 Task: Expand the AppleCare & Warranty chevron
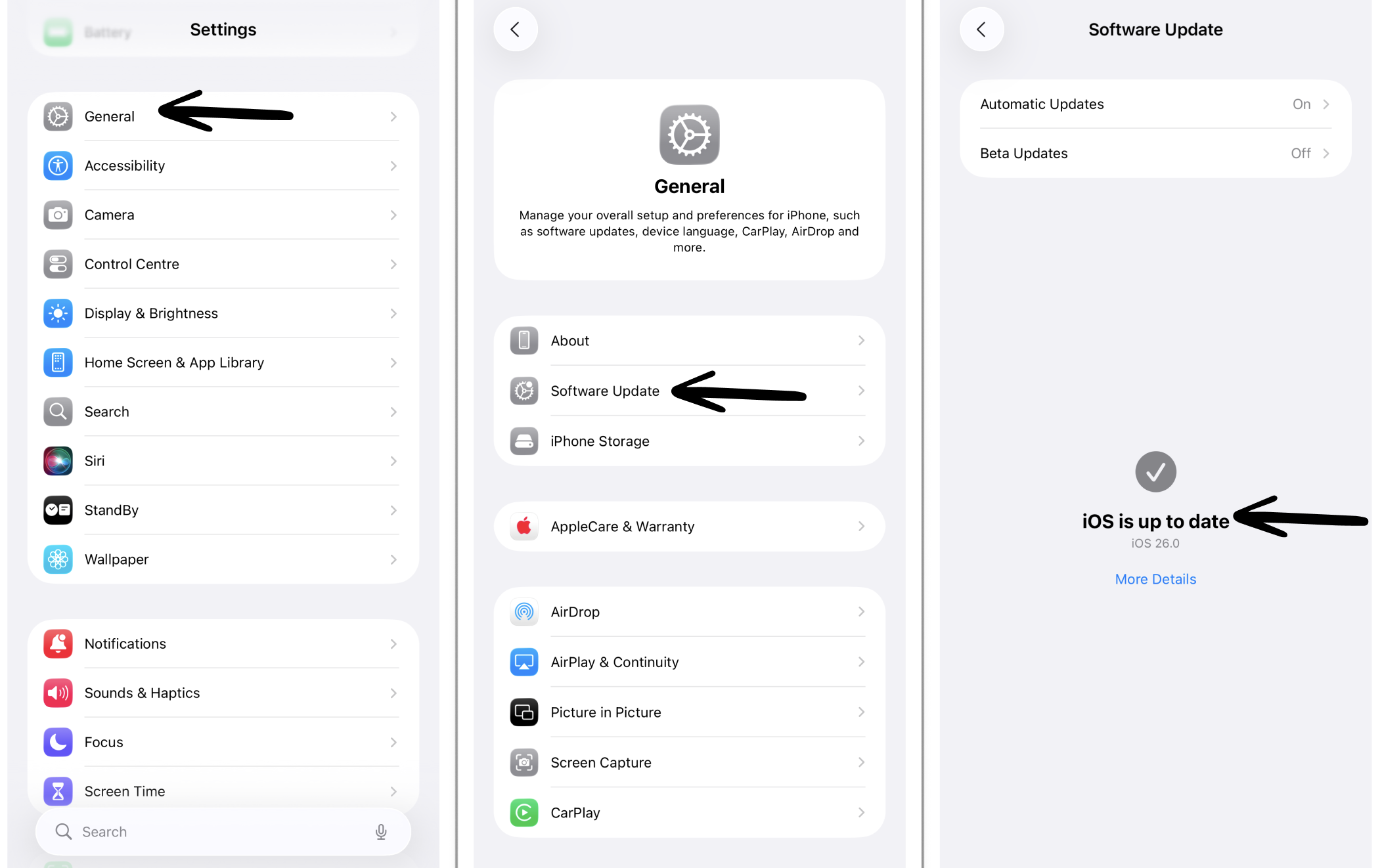pyautogui.click(x=861, y=527)
